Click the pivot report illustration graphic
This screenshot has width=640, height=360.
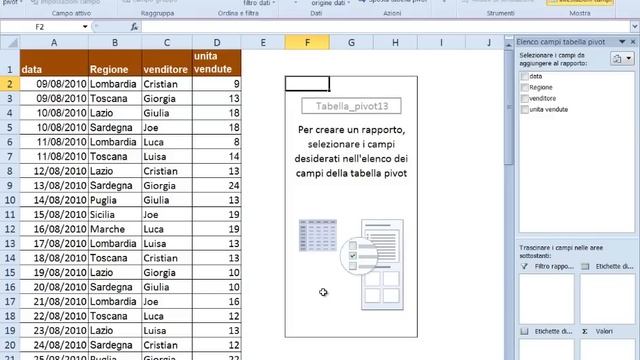(x=351, y=264)
